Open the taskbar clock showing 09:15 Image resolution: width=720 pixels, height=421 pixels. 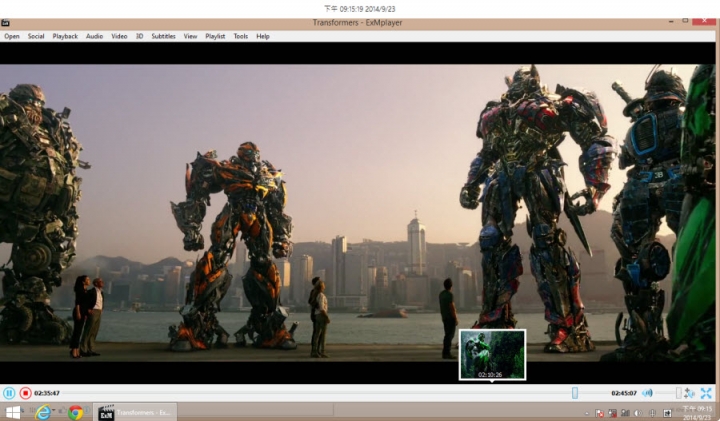[697, 413]
